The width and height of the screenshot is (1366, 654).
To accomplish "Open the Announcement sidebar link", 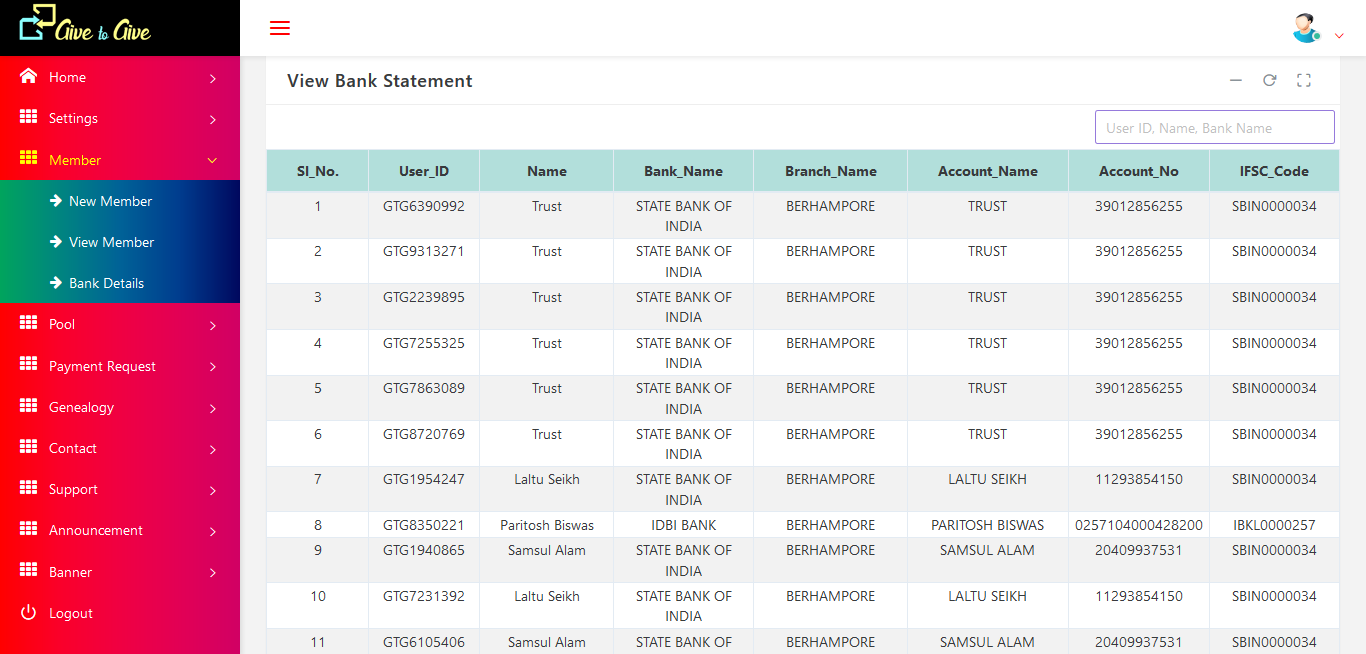I will (x=120, y=530).
